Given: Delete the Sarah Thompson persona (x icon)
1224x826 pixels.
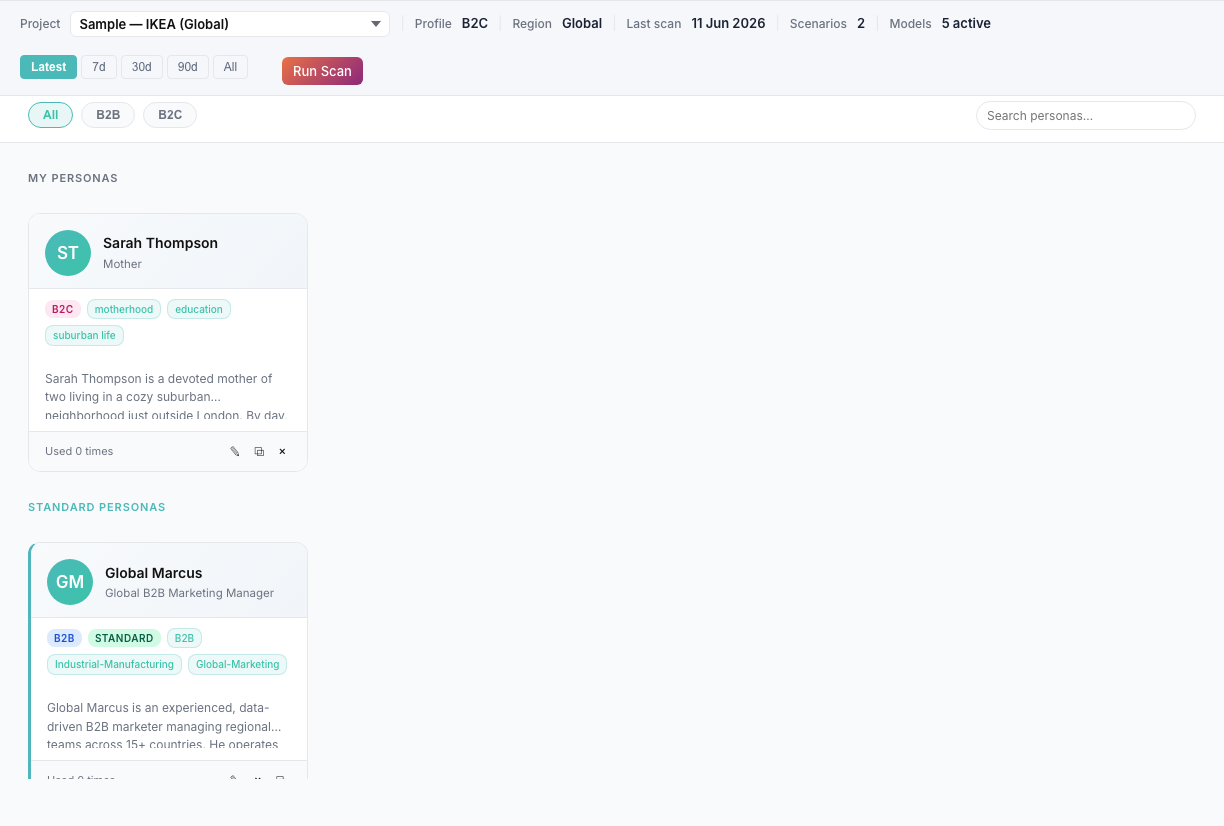Looking at the screenshot, I should coord(282,451).
